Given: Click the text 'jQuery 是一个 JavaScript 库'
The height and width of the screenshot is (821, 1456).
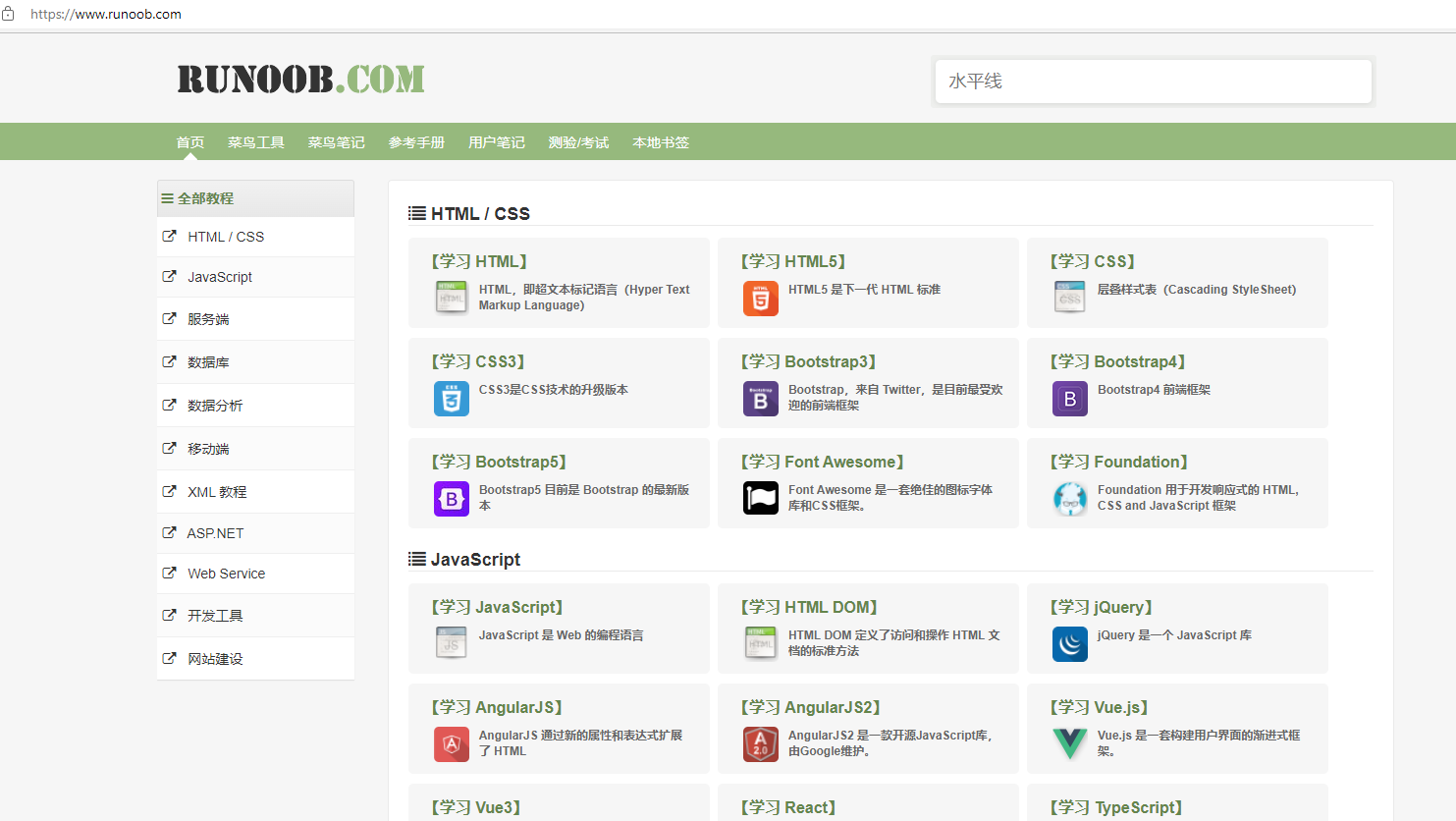Looking at the screenshot, I should point(1174,635).
